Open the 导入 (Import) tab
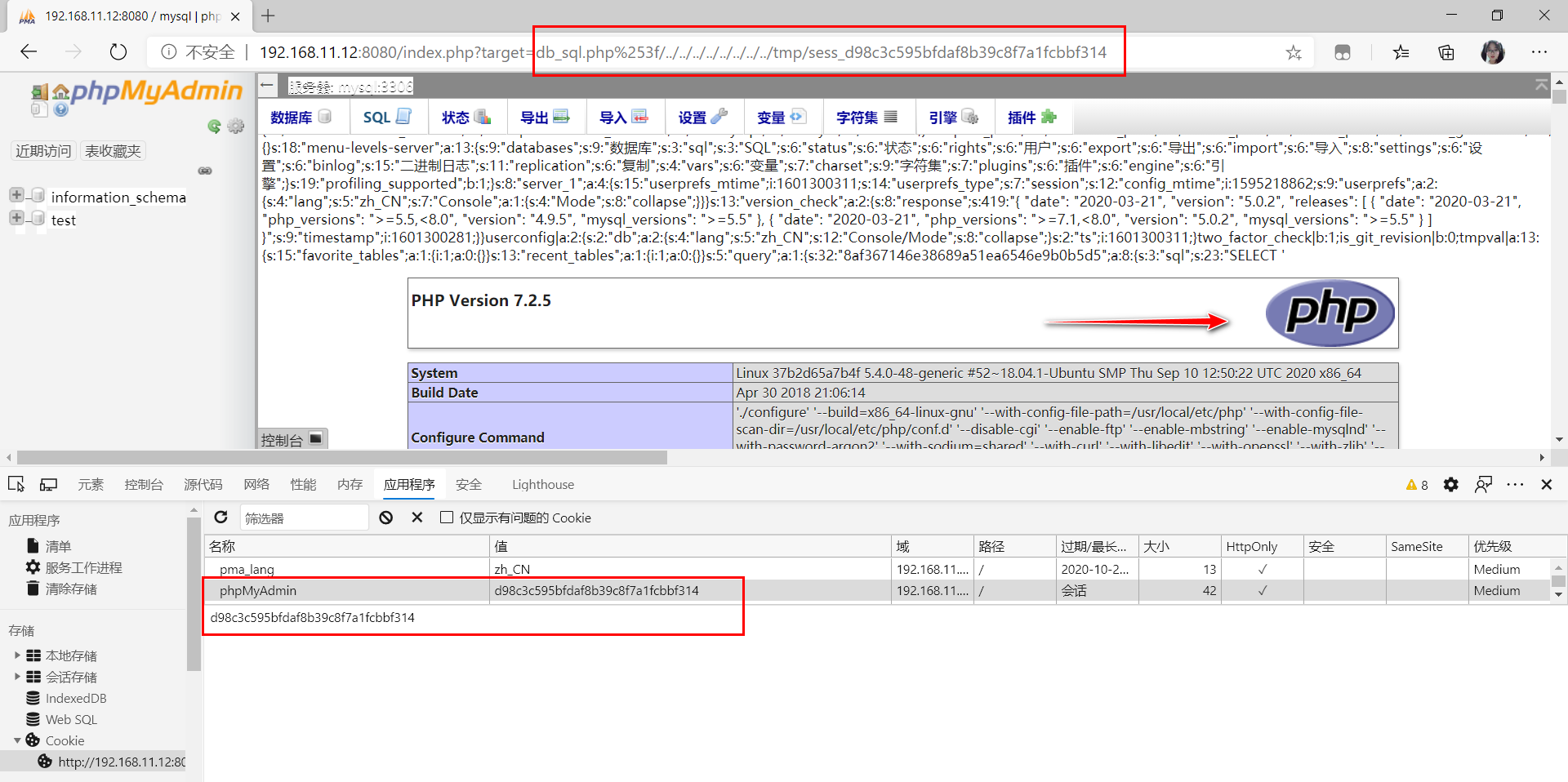The height and width of the screenshot is (782, 1568). (624, 118)
